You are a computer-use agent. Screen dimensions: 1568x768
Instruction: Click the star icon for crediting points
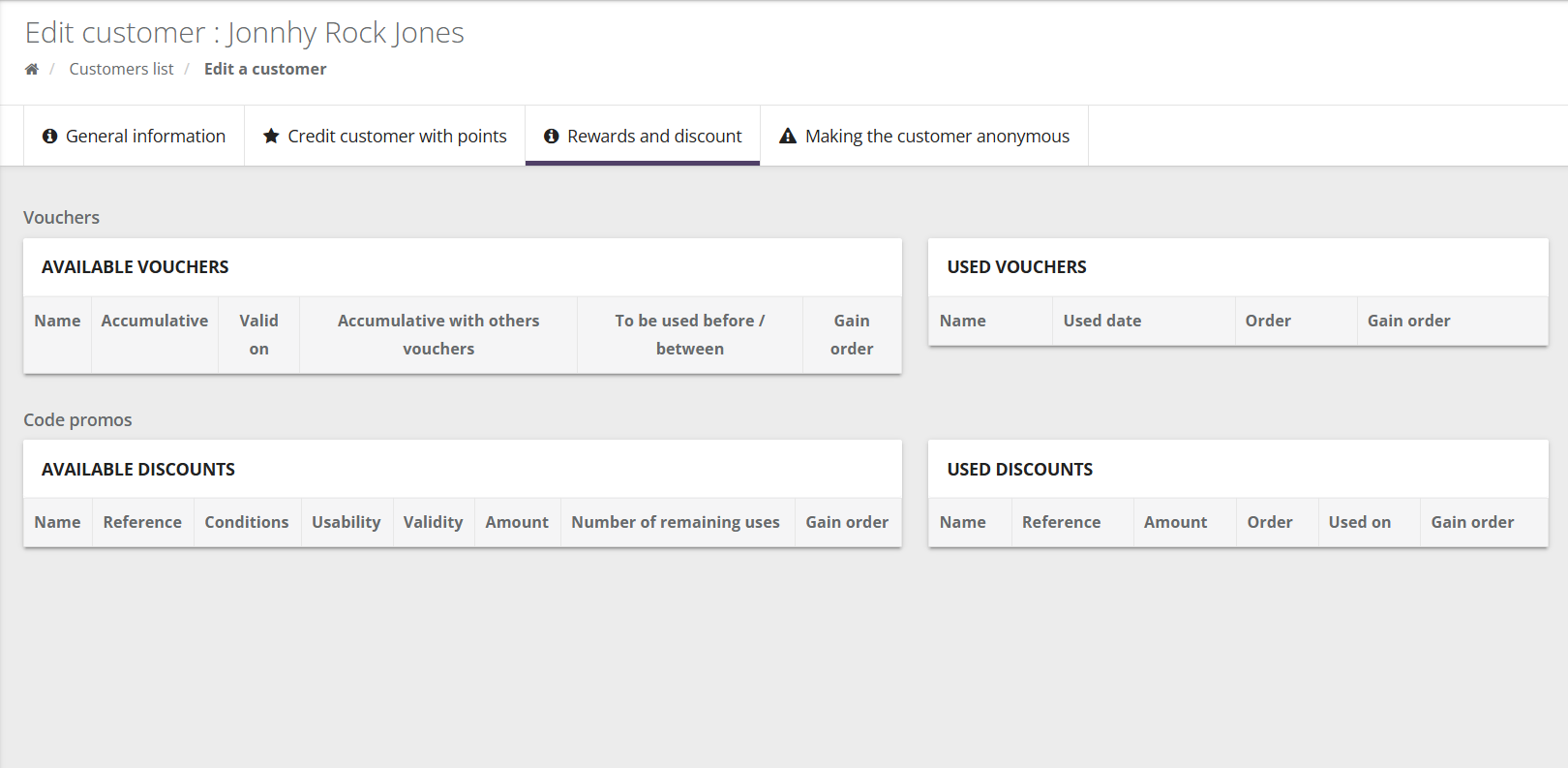(271, 137)
